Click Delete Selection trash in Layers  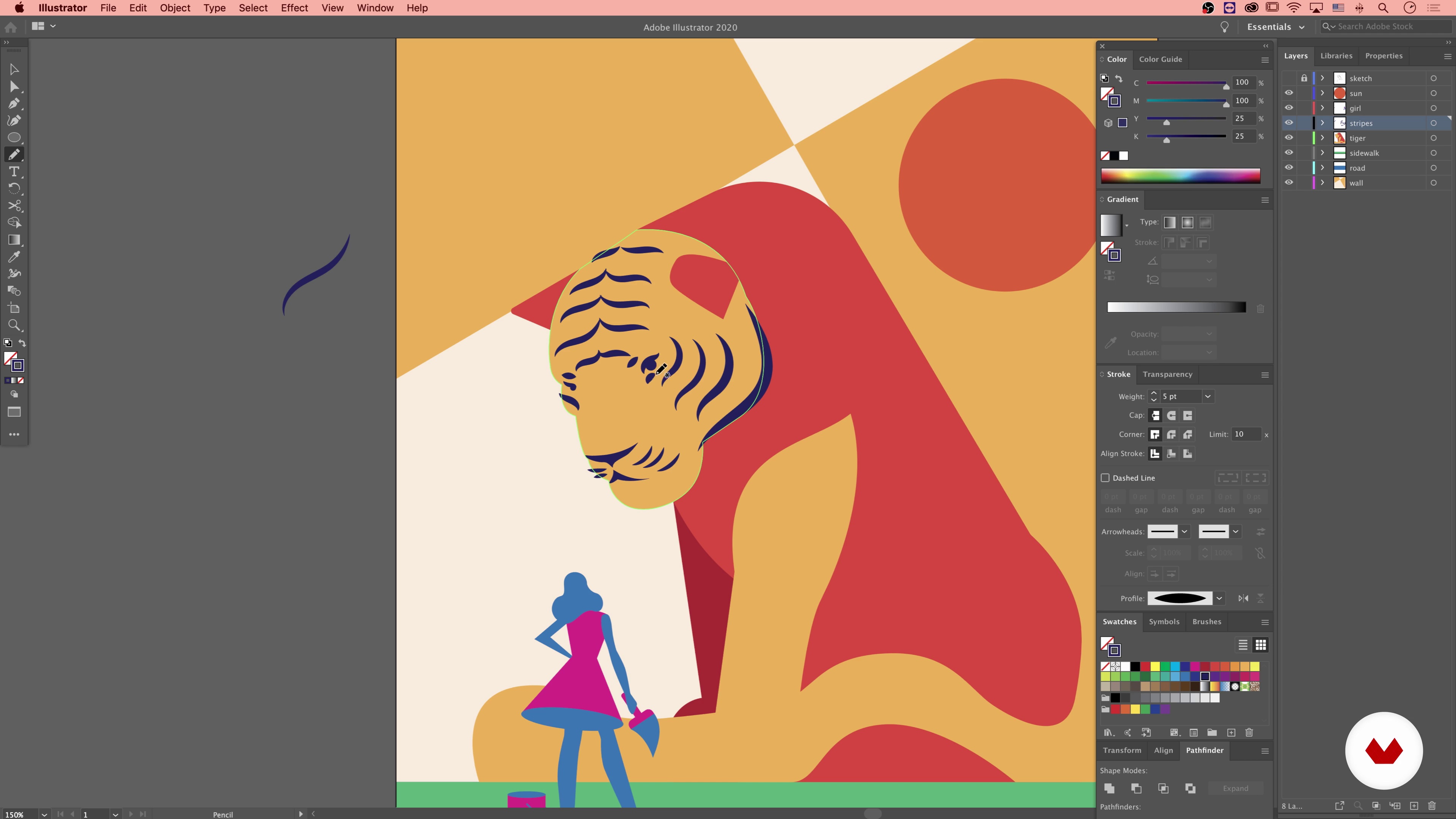[1432, 805]
